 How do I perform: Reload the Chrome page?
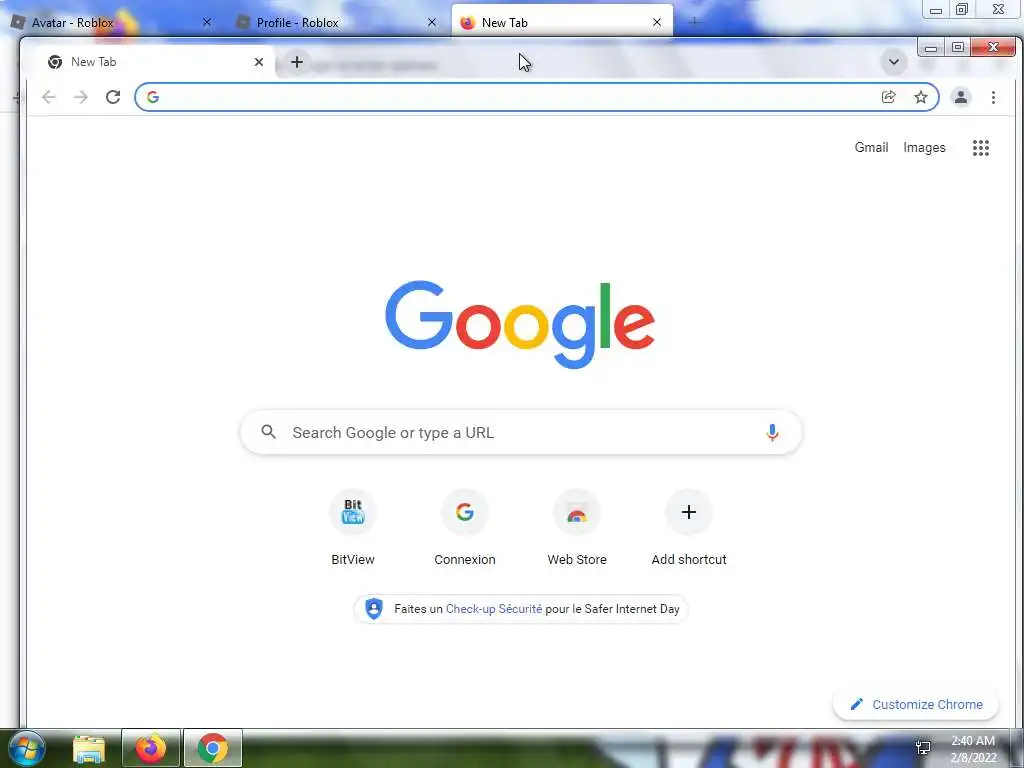113,97
